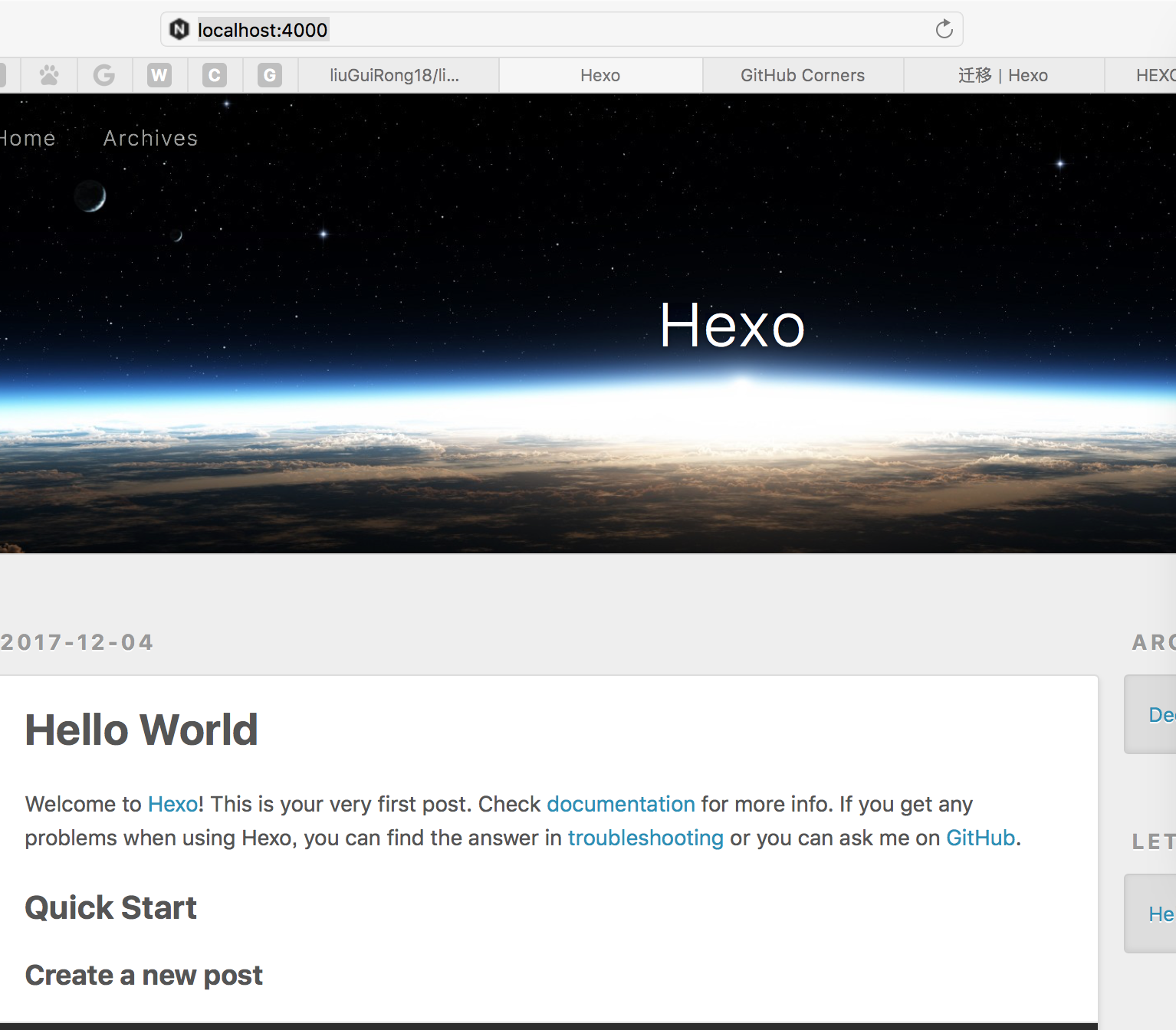Open the Hello World post title
The height and width of the screenshot is (1030, 1176).
coord(141,730)
